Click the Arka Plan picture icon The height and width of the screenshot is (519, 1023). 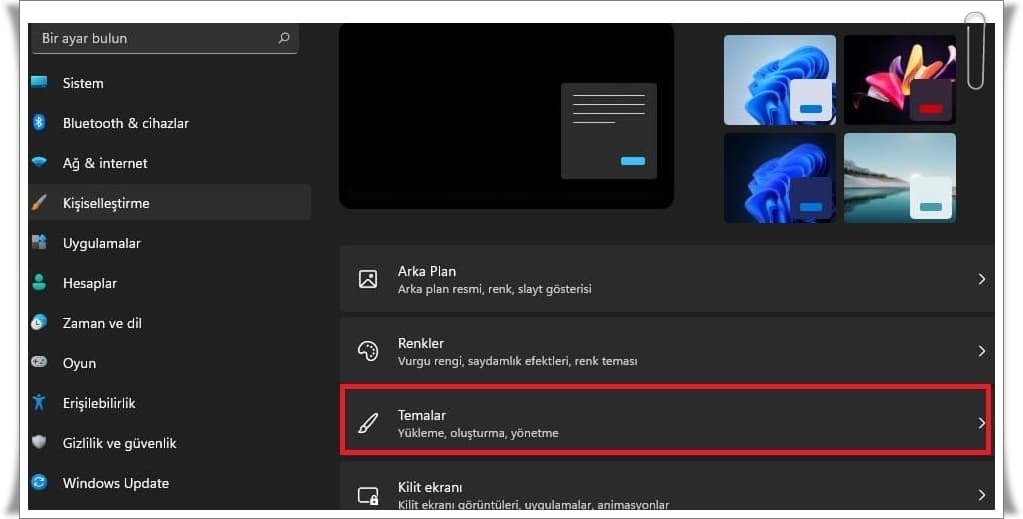click(x=368, y=279)
